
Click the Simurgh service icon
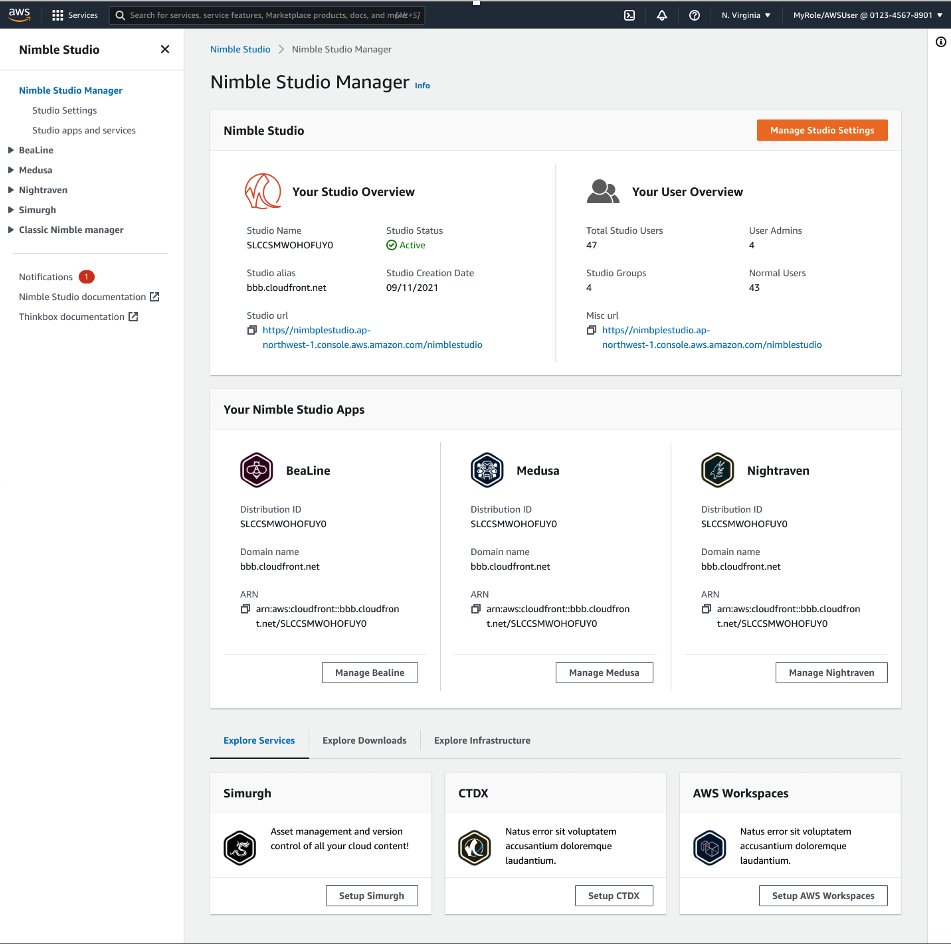pos(240,848)
